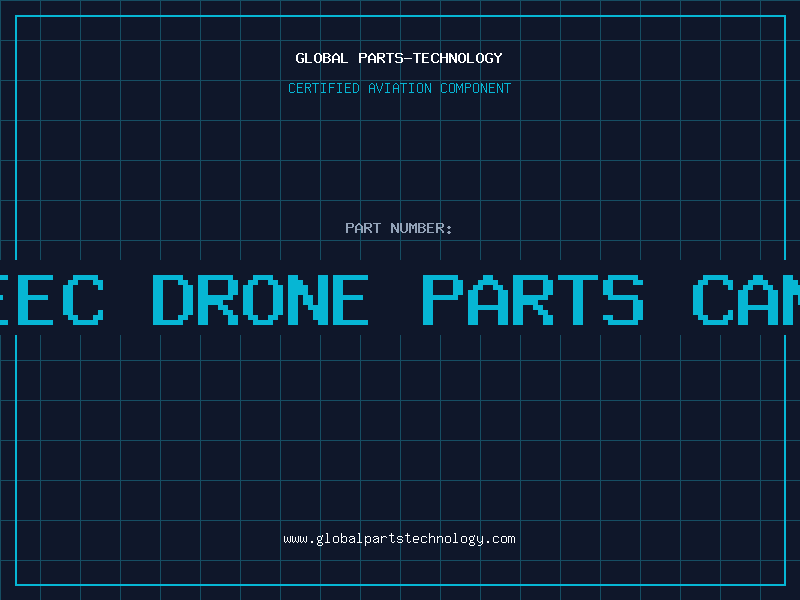Click the large DRONE word in banner
Viewport: 800px width, 600px height.
click(x=260, y=299)
